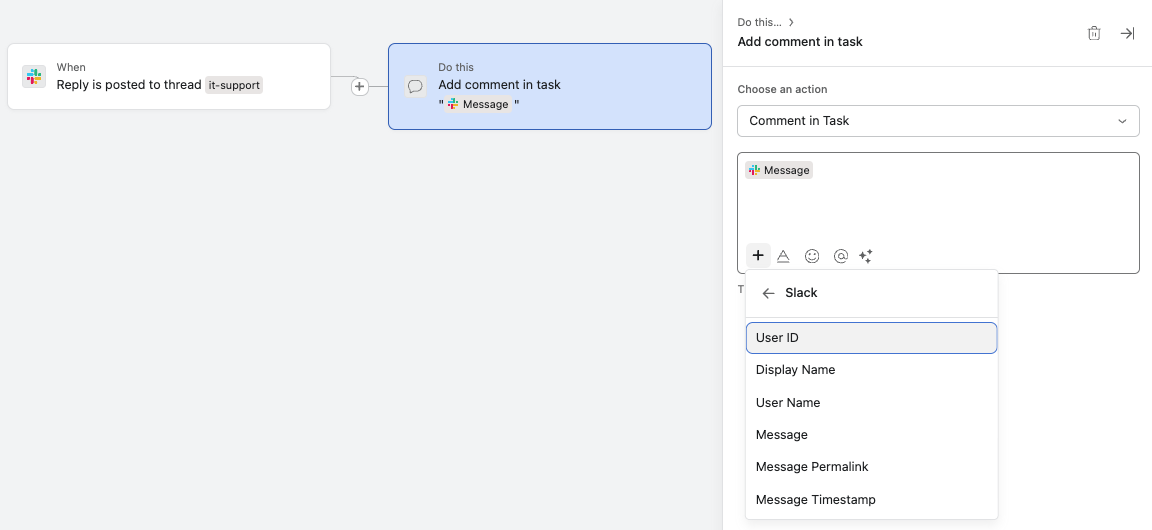Click the trash delete action icon
Viewport: 1152px width, 530px height.
[1094, 33]
